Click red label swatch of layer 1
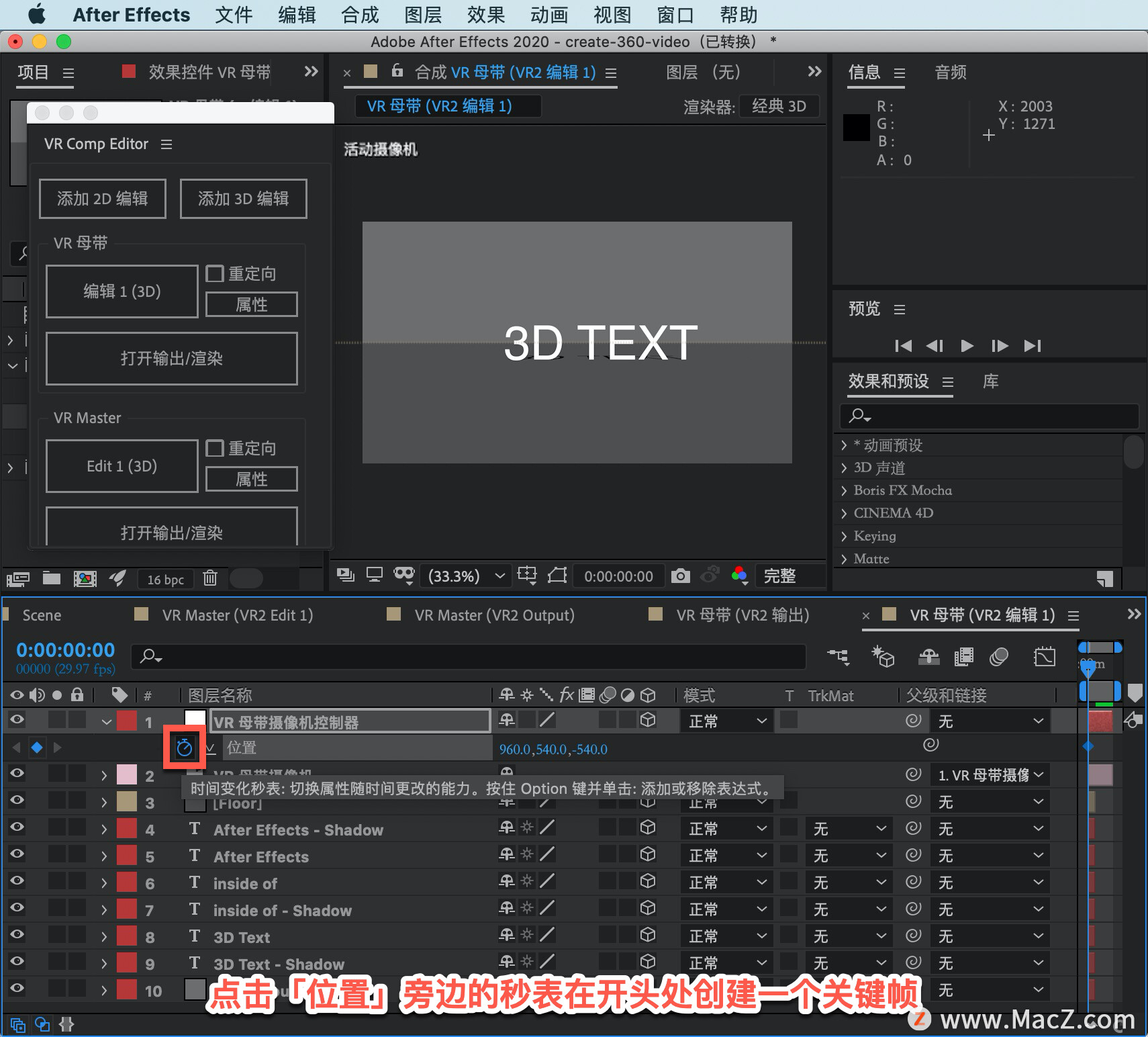The width and height of the screenshot is (1148, 1037). pyautogui.click(x=127, y=721)
